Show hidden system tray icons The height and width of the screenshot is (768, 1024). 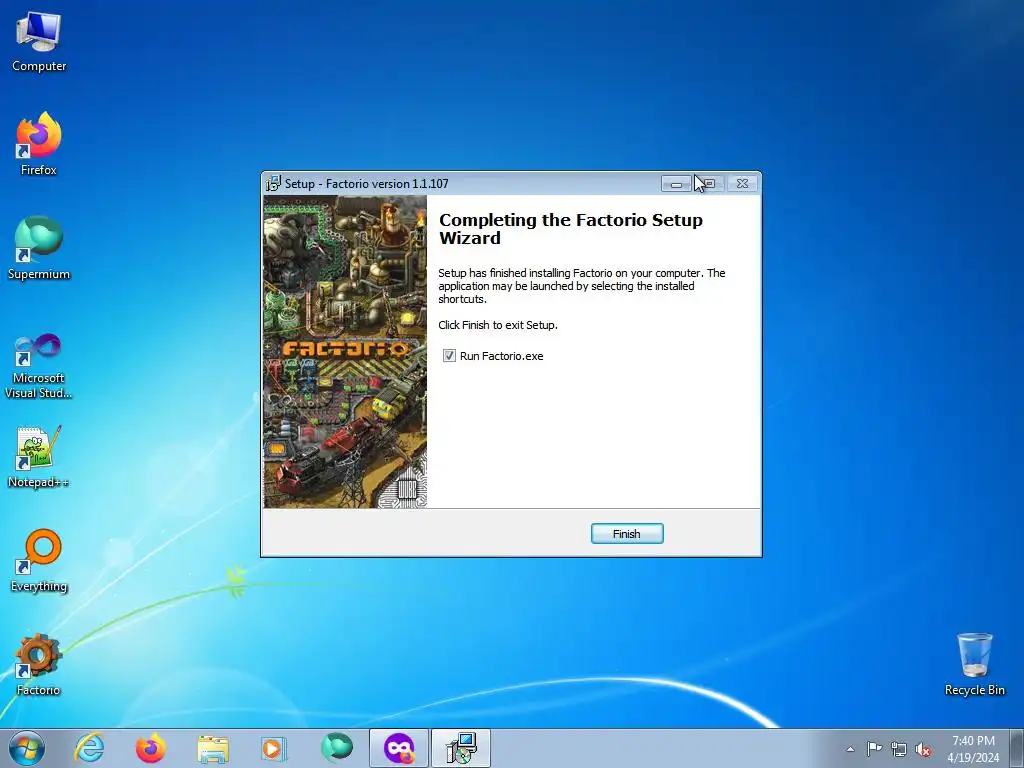[850, 749]
